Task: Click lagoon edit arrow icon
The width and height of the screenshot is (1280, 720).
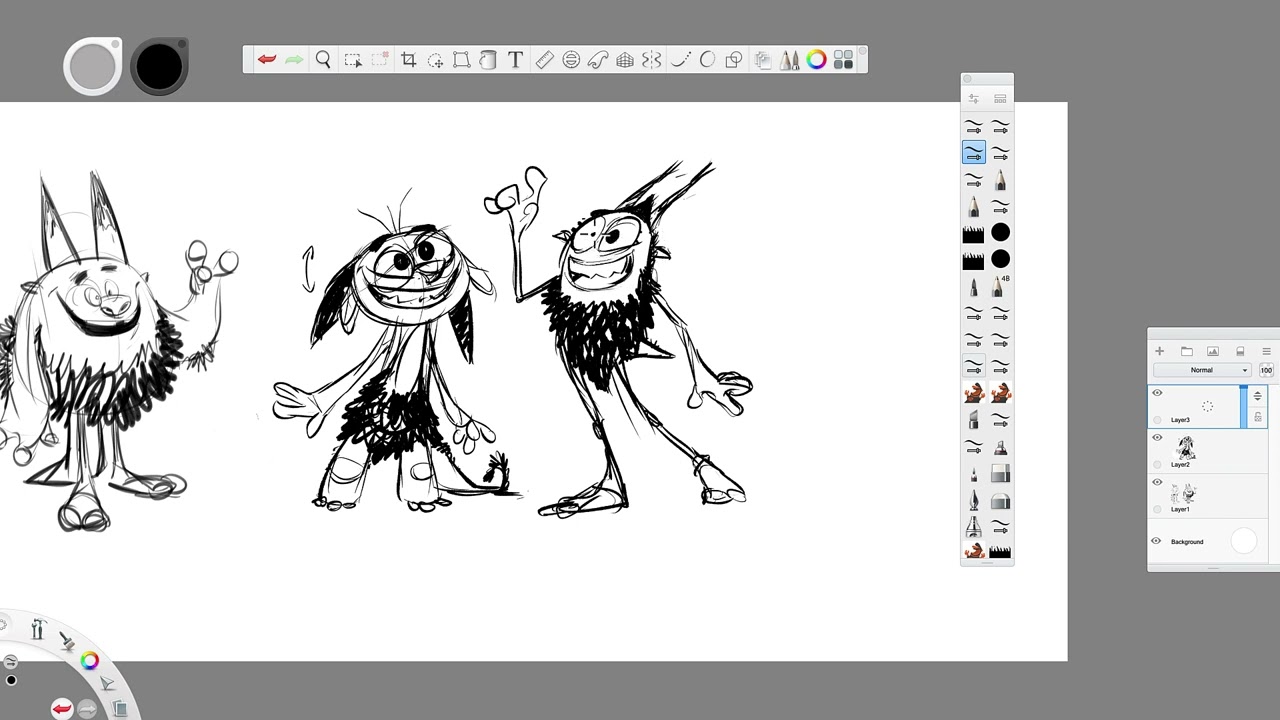Action: pos(107,684)
